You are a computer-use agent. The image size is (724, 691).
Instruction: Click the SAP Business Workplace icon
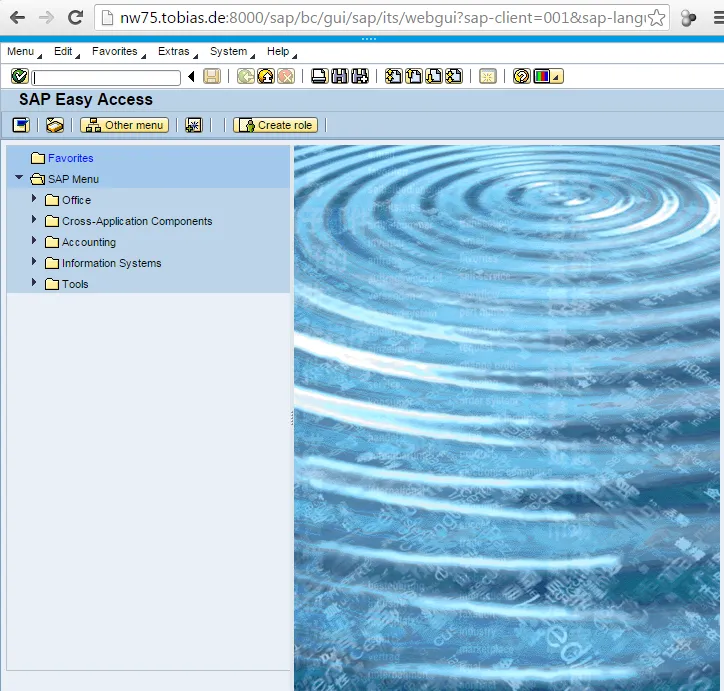point(55,125)
